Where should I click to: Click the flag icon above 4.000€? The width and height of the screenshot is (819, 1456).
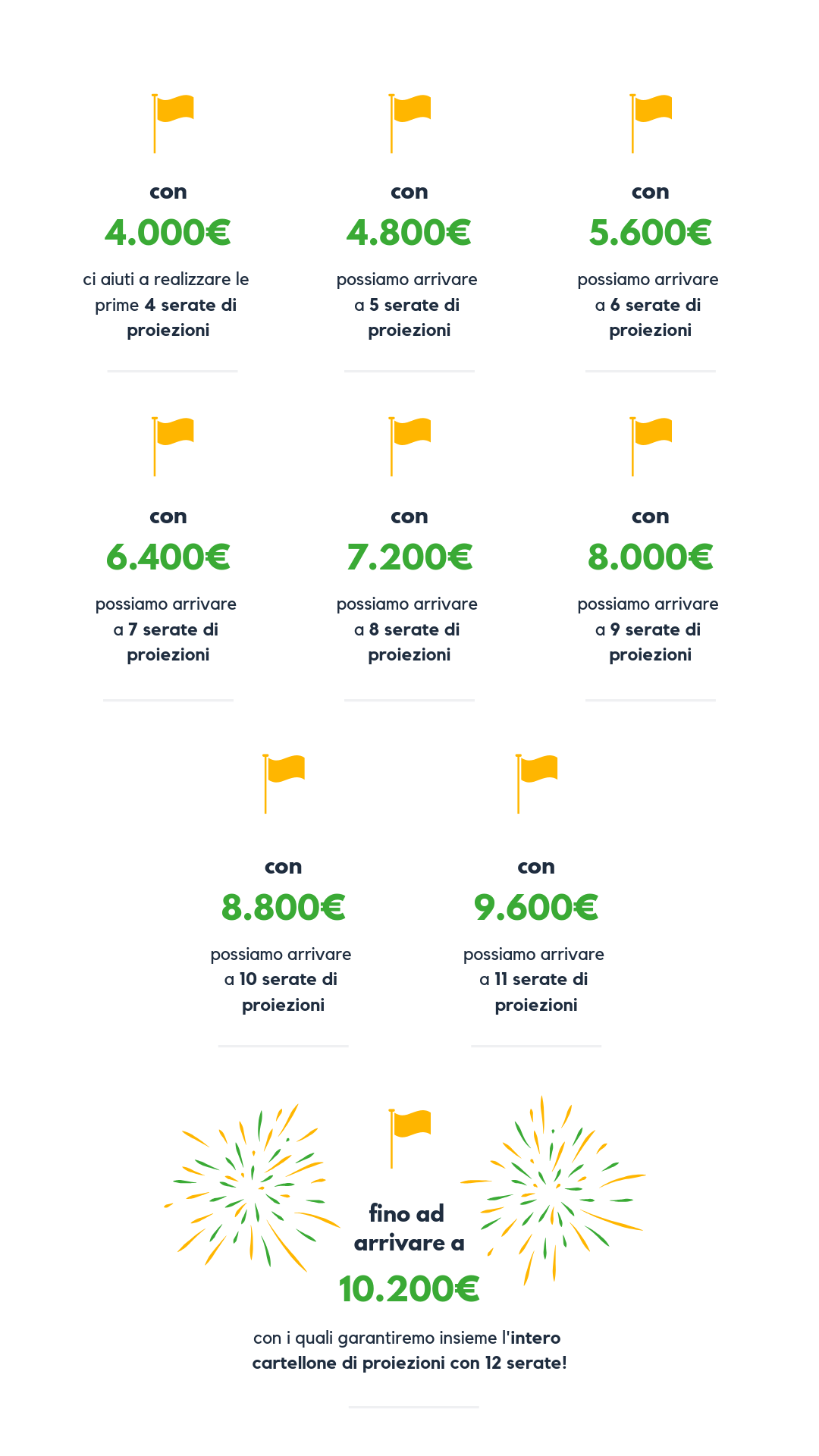(173, 124)
